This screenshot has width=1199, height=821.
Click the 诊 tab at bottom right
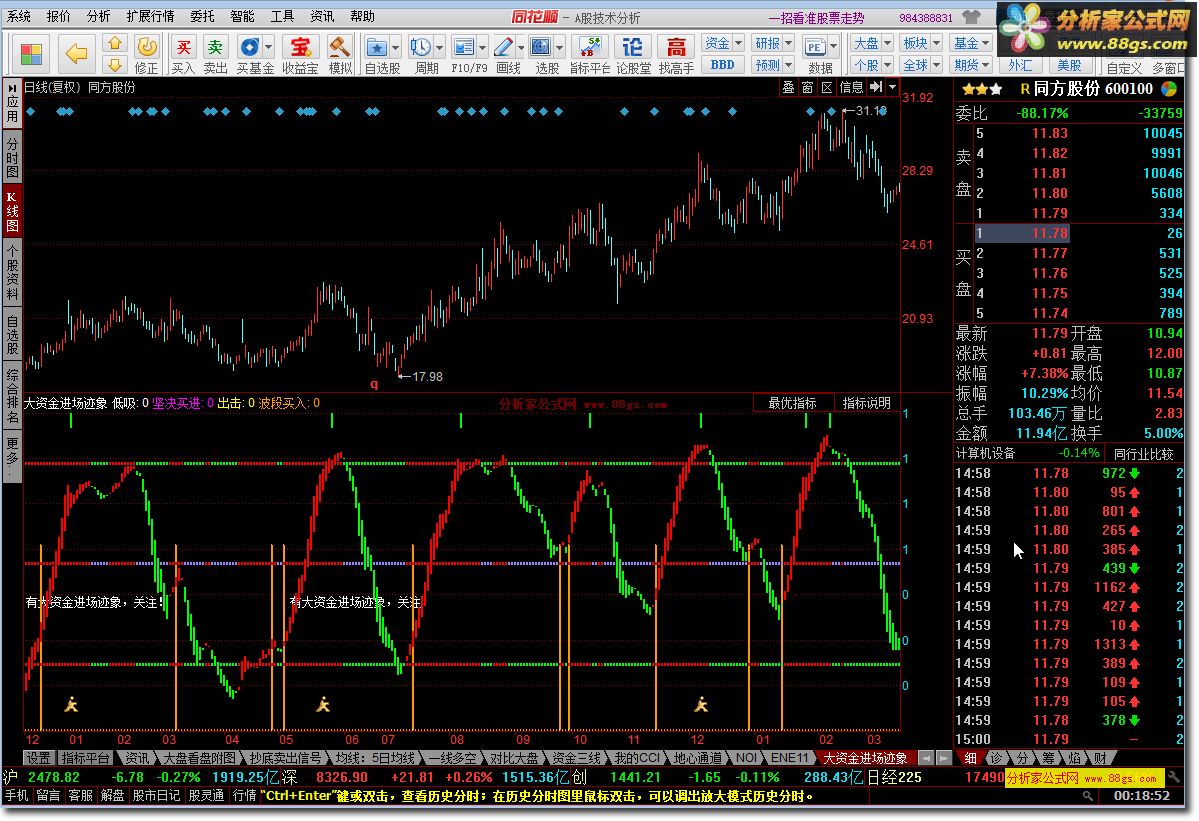(x=997, y=758)
